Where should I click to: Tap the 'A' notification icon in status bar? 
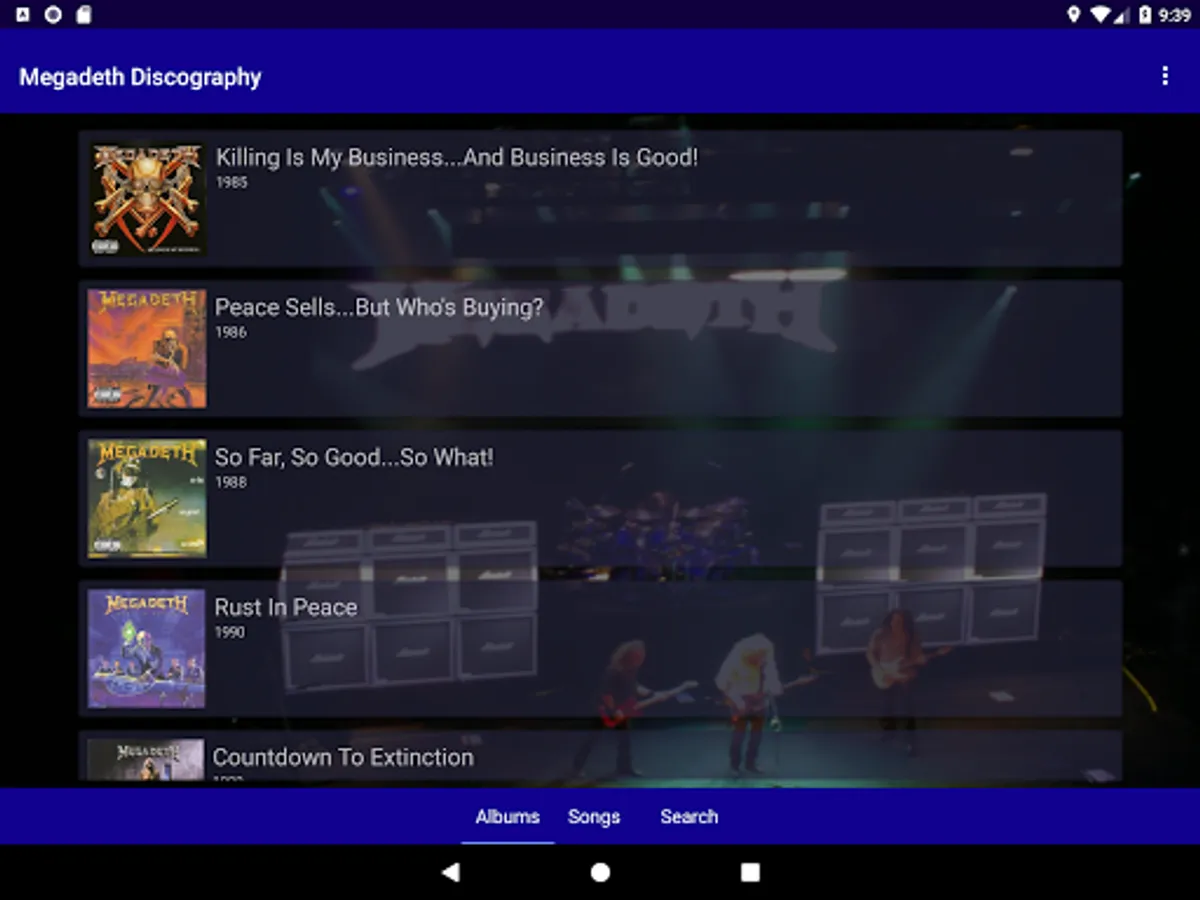pyautogui.click(x=23, y=14)
